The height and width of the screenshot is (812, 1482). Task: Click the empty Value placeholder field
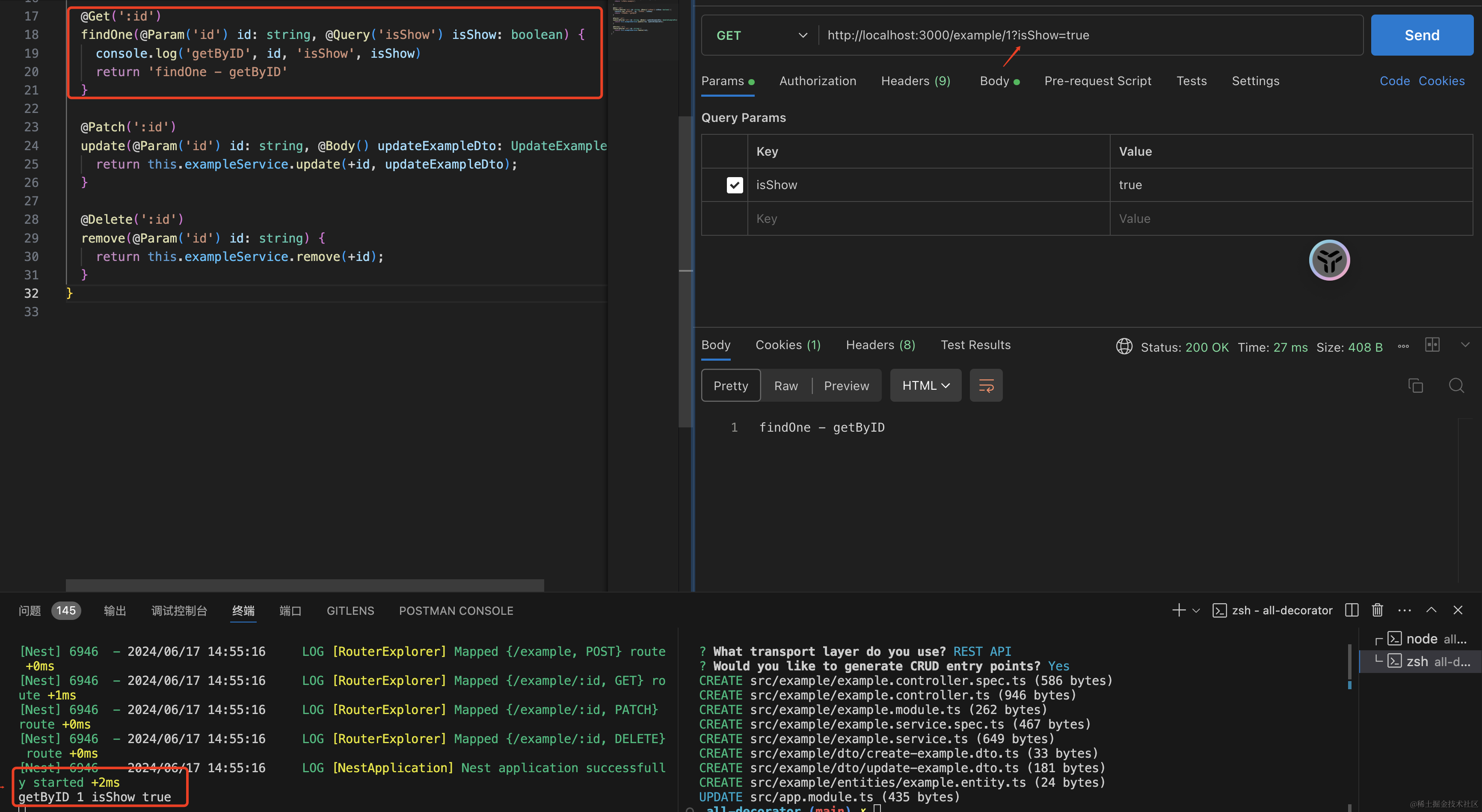coord(1290,219)
